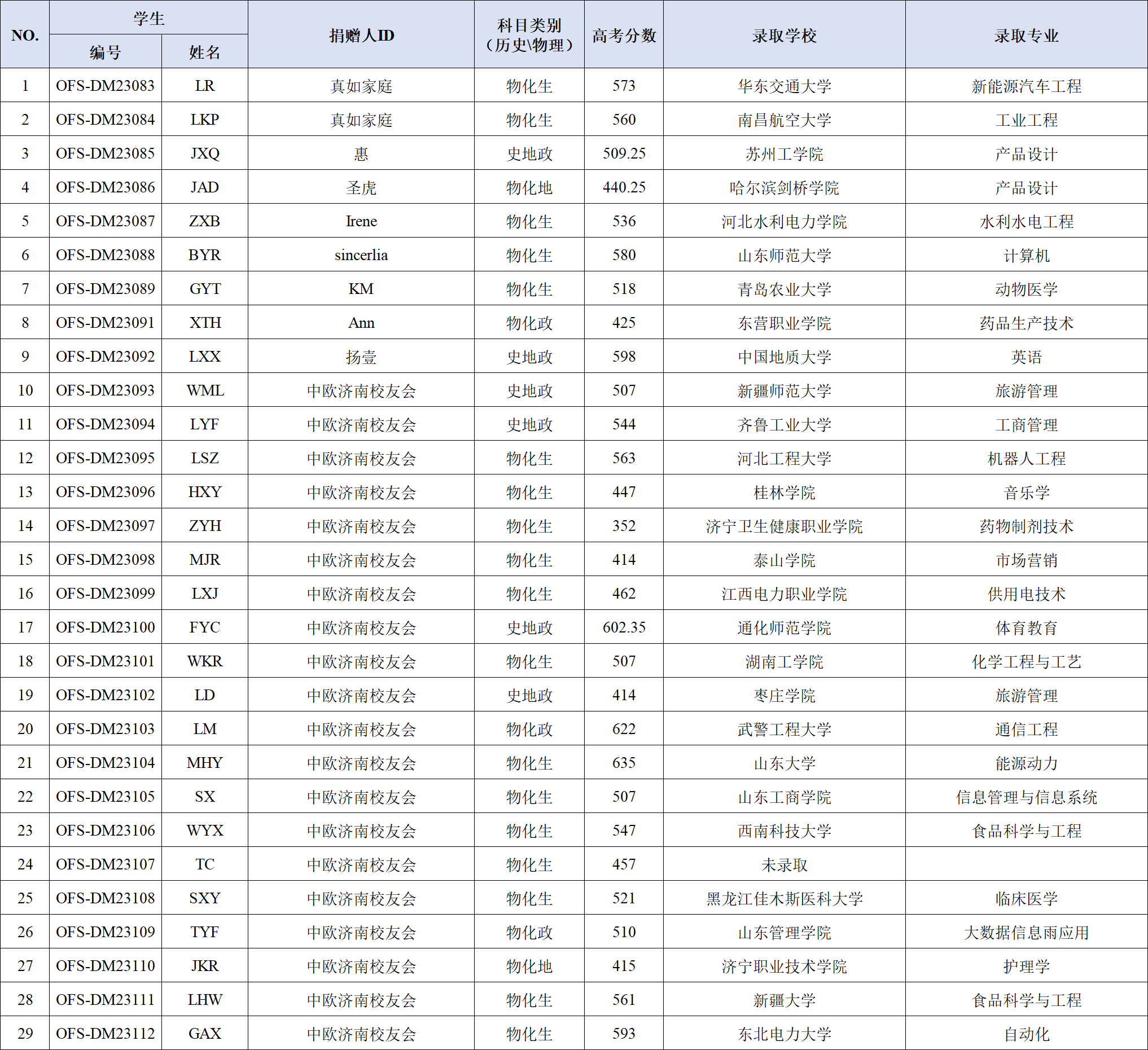Select major cell 信息管理与信息系统
The height and width of the screenshot is (1050, 1148).
(x=1026, y=796)
